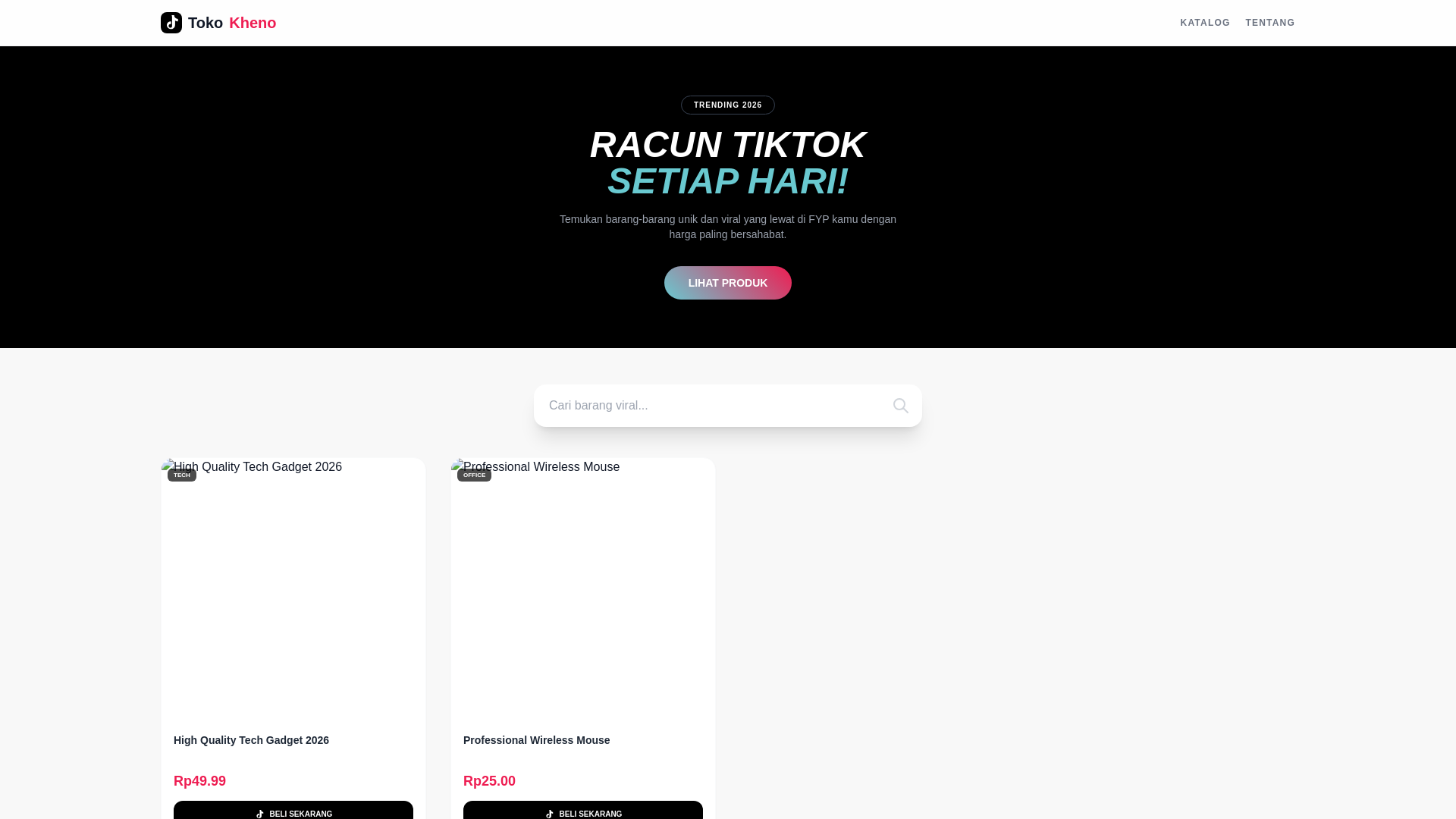Click the LIHAT PRODUK button

(728, 283)
